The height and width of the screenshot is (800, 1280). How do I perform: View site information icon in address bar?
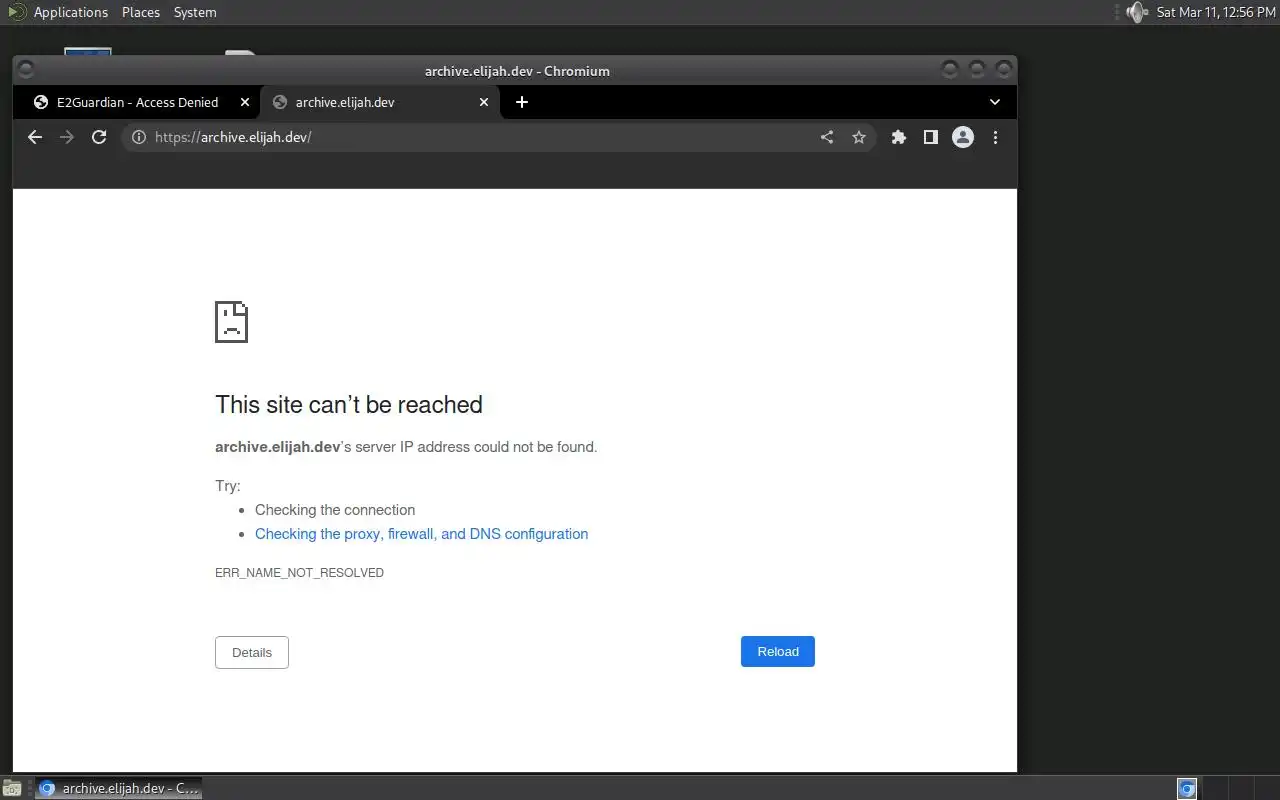139,137
